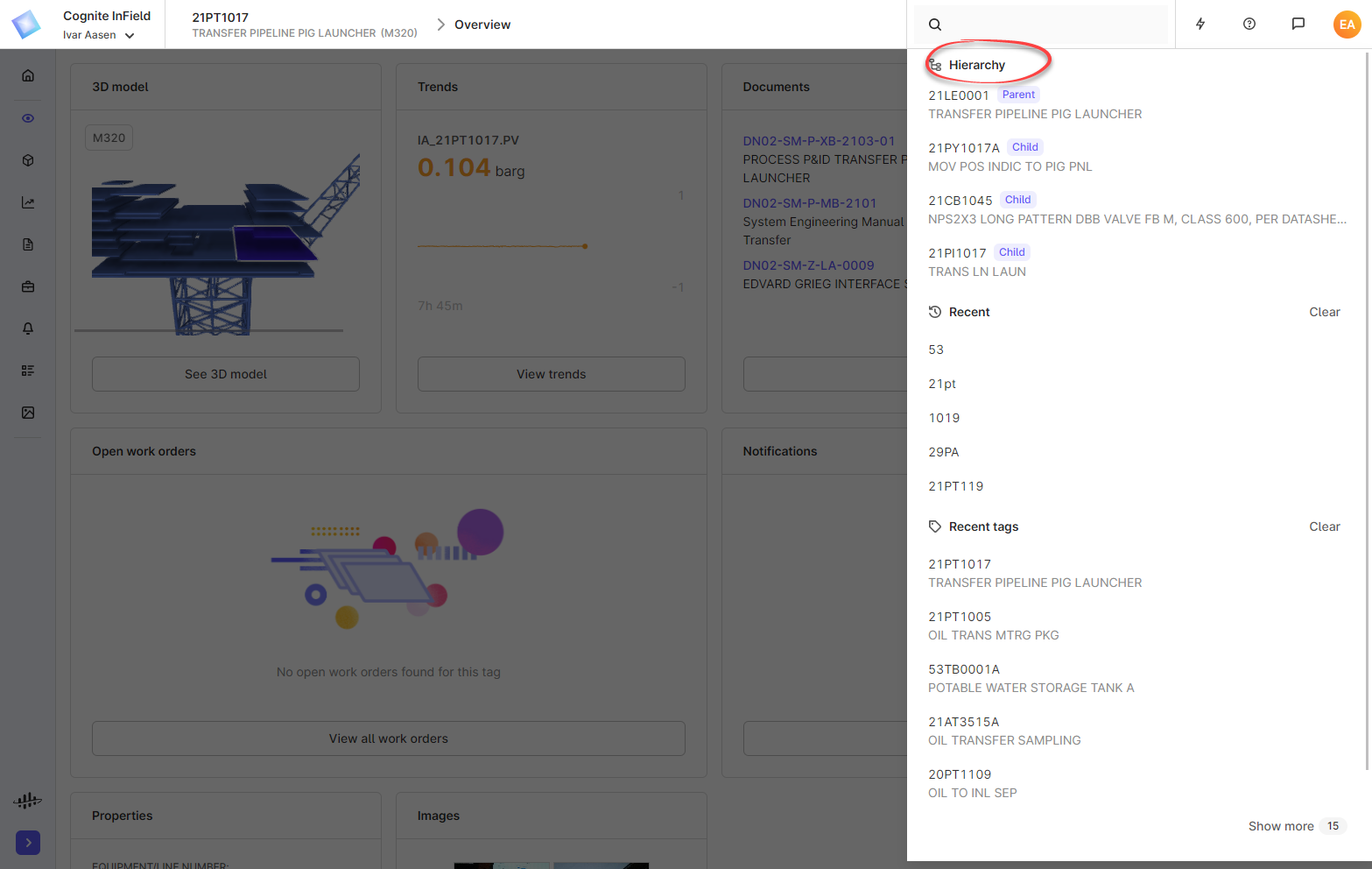This screenshot has width=1372, height=869.
Task: Select child tag 21CB1045
Action: (x=1137, y=209)
